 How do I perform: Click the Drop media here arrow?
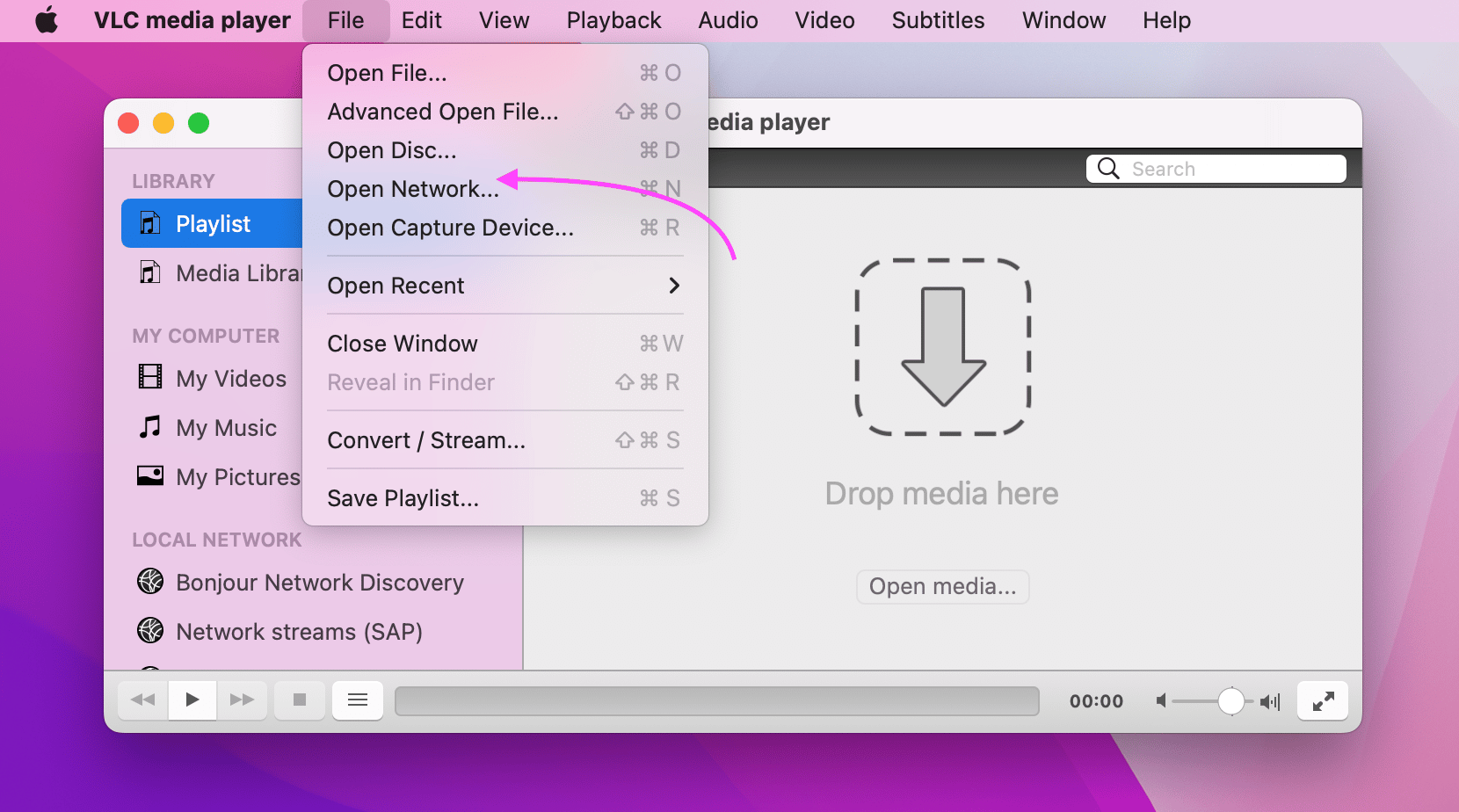click(943, 347)
